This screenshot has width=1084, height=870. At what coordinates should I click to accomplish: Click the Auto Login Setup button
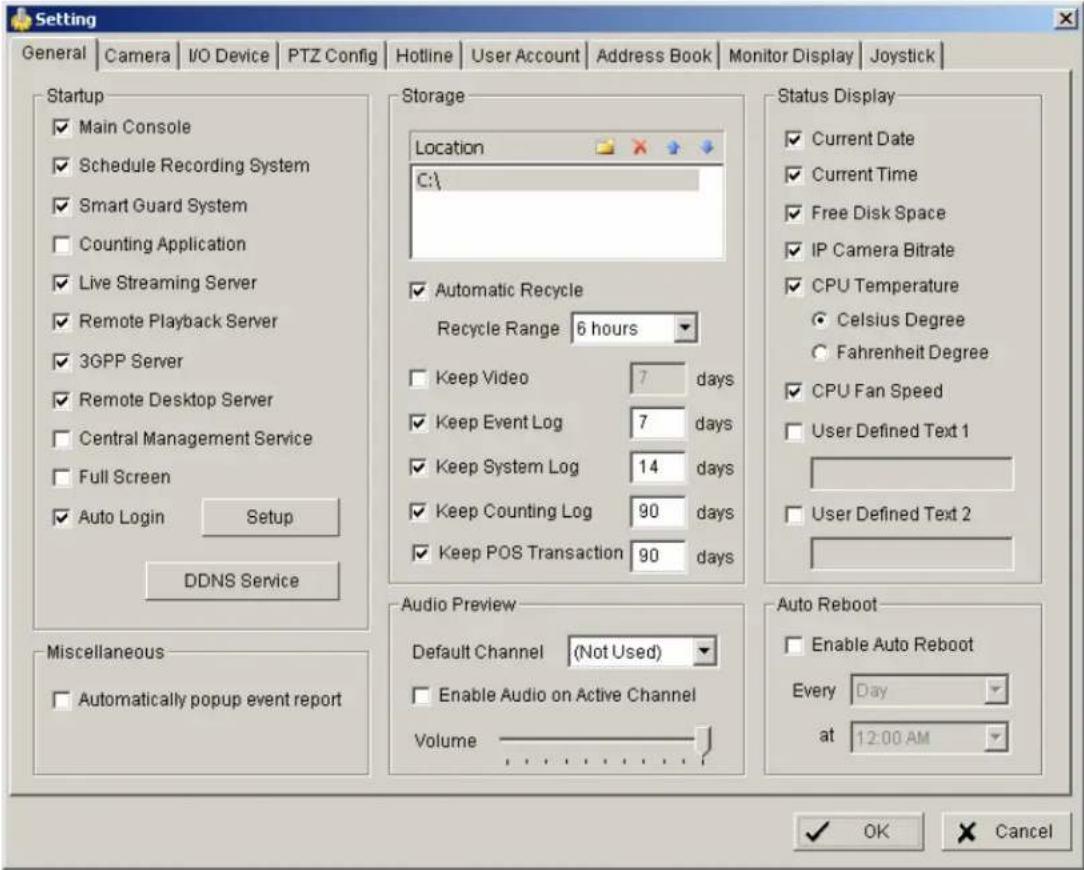click(270, 517)
